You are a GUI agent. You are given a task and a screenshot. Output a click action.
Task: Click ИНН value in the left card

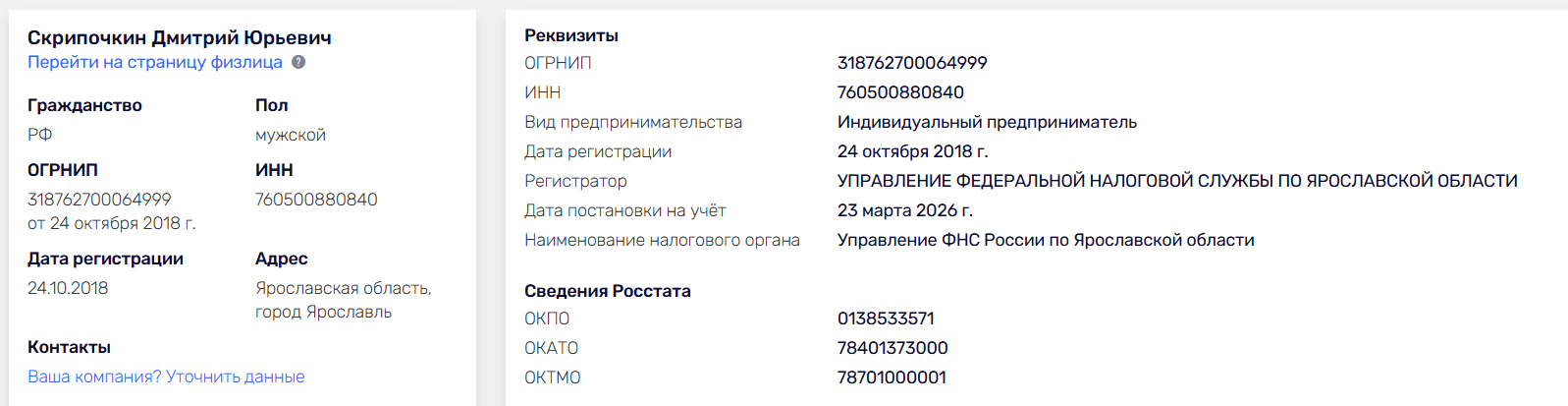click(316, 200)
